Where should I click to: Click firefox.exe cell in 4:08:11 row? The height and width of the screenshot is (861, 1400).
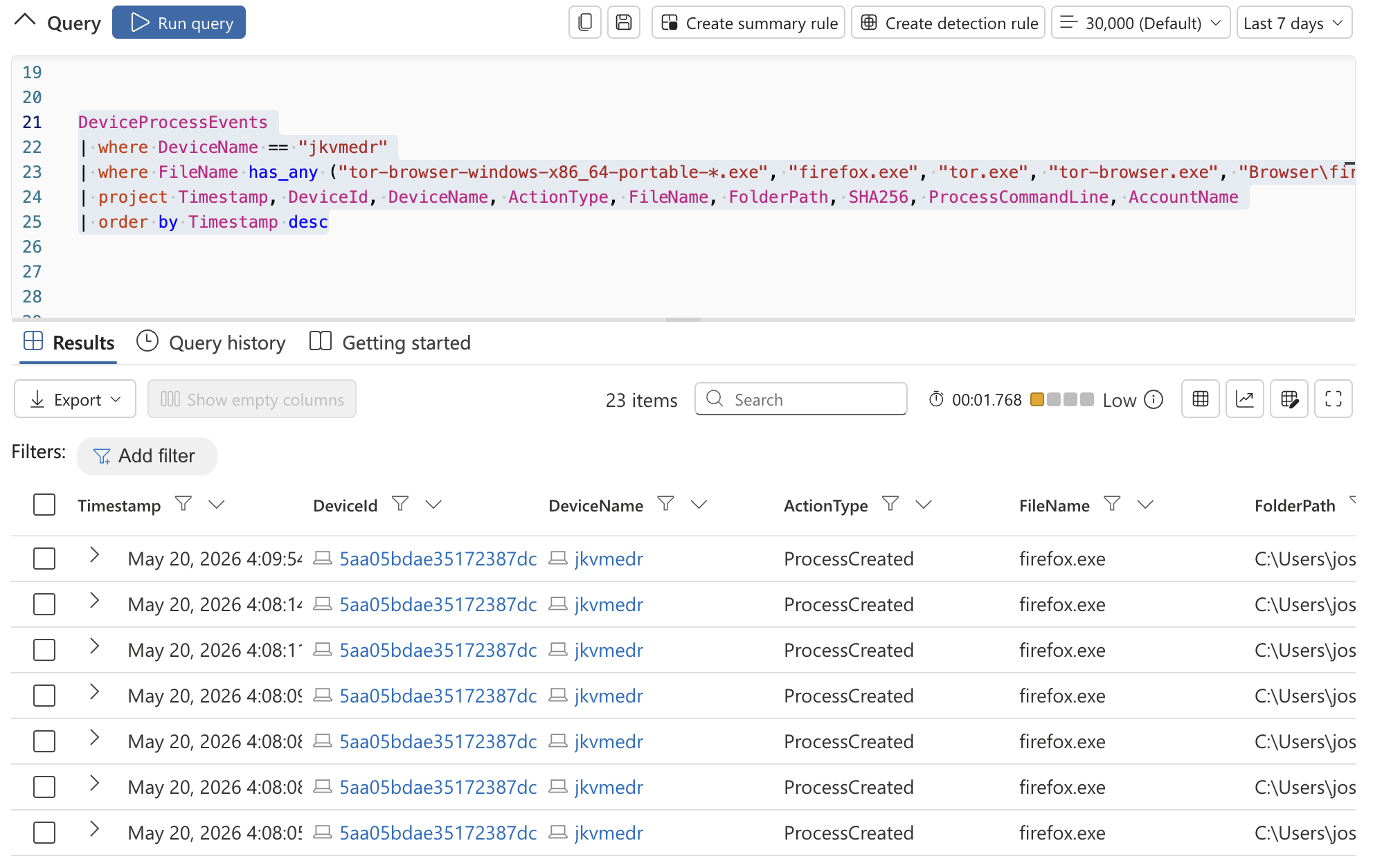(1062, 651)
